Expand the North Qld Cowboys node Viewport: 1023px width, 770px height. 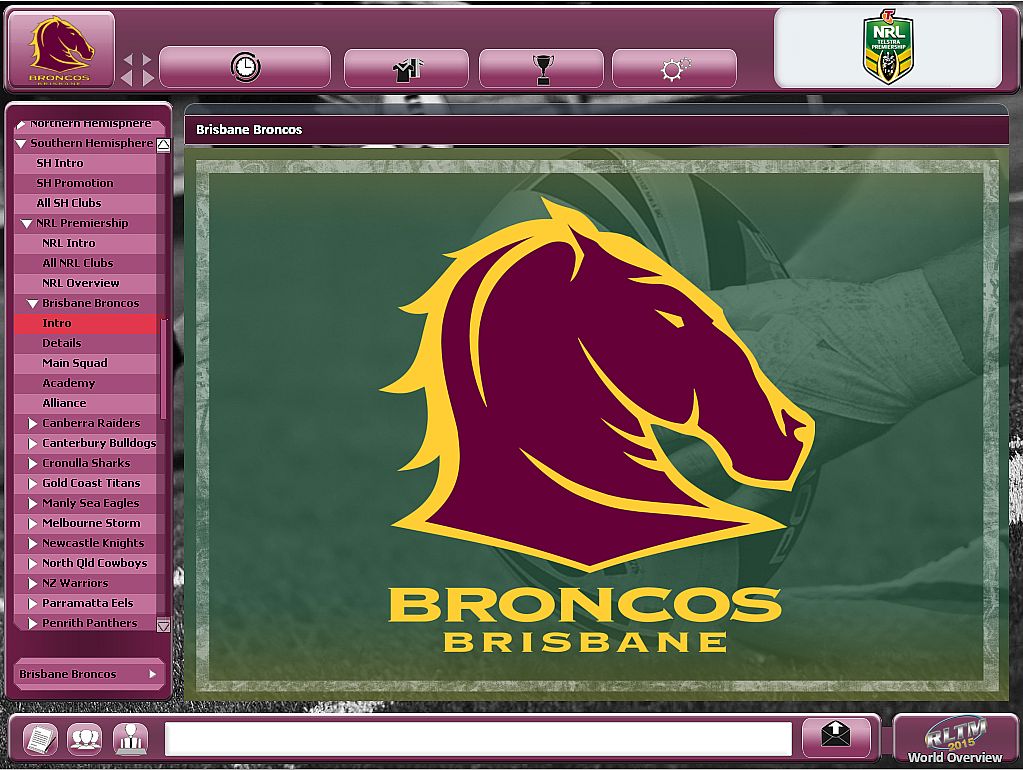(x=33, y=563)
